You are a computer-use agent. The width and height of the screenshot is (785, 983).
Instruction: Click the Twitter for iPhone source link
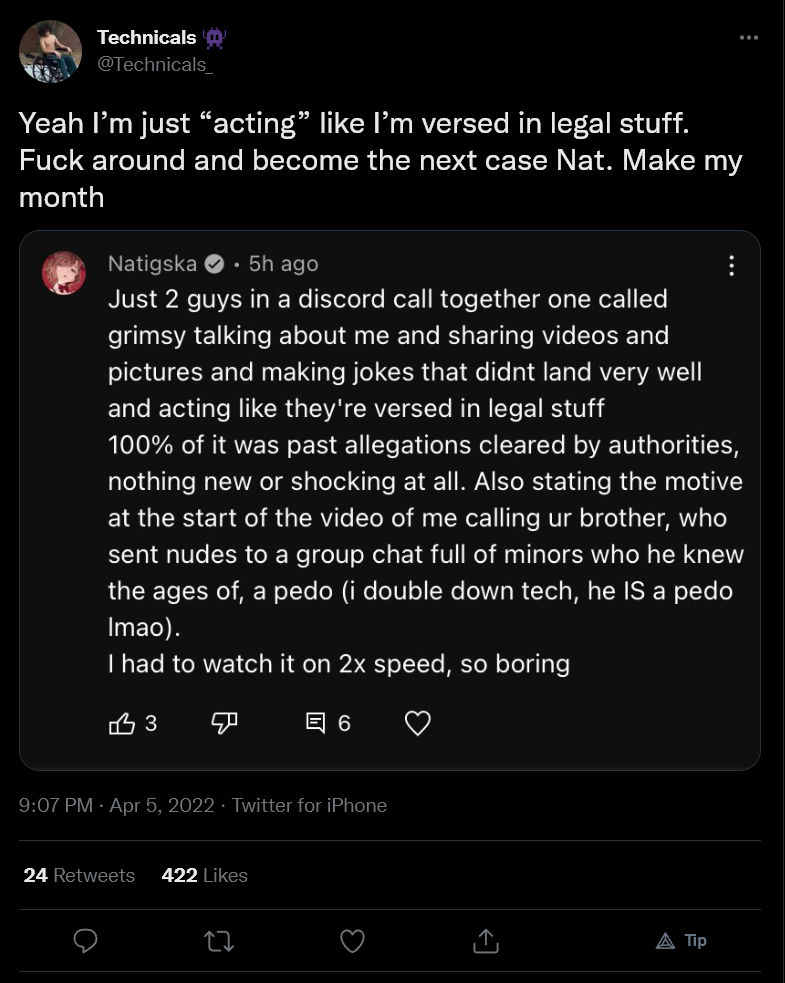(x=309, y=805)
